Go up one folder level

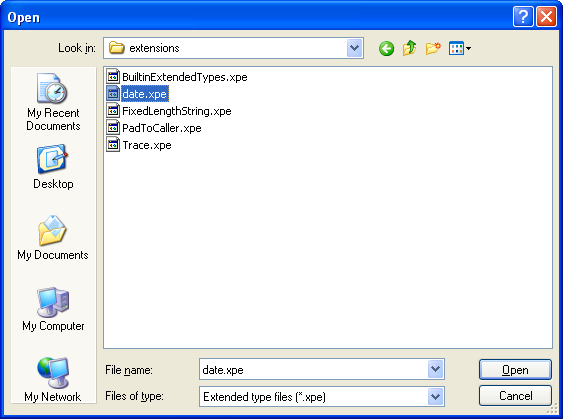pyautogui.click(x=409, y=48)
